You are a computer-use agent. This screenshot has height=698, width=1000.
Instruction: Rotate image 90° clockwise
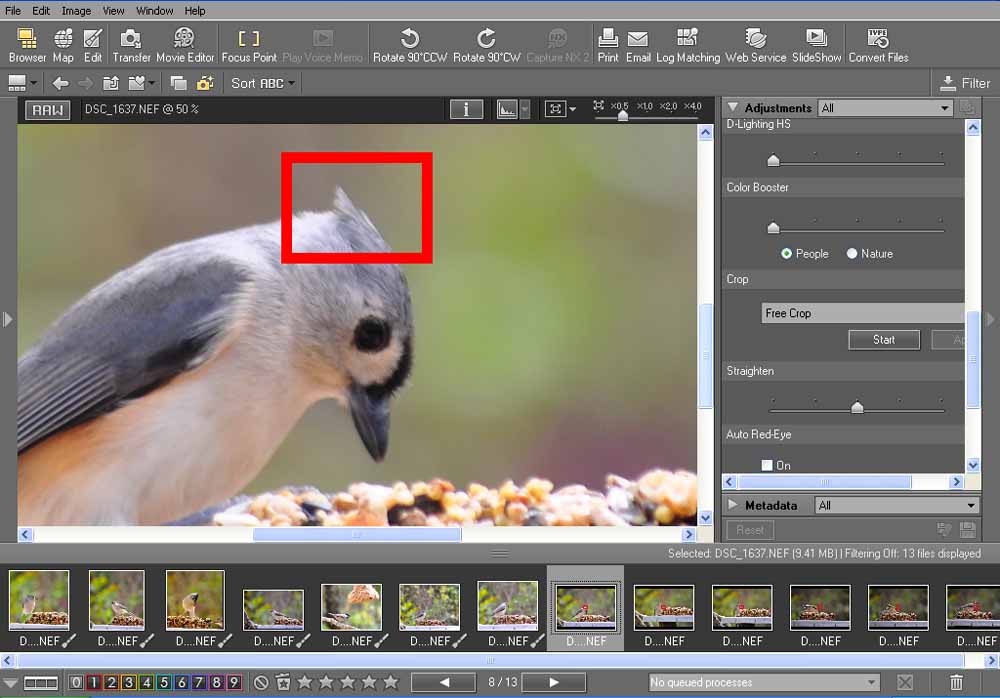point(486,39)
